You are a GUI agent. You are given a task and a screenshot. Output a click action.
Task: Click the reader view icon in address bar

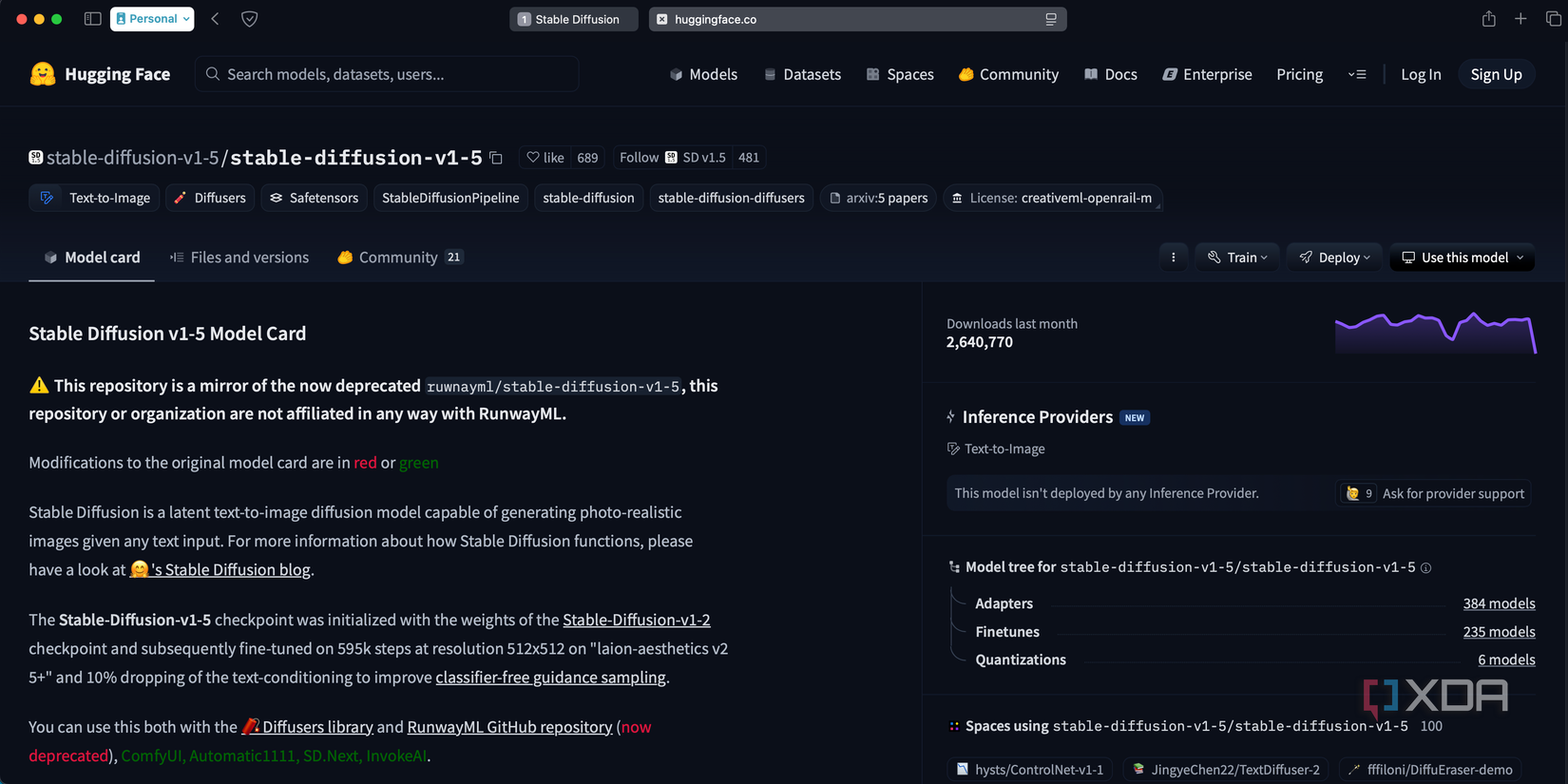point(1051,19)
